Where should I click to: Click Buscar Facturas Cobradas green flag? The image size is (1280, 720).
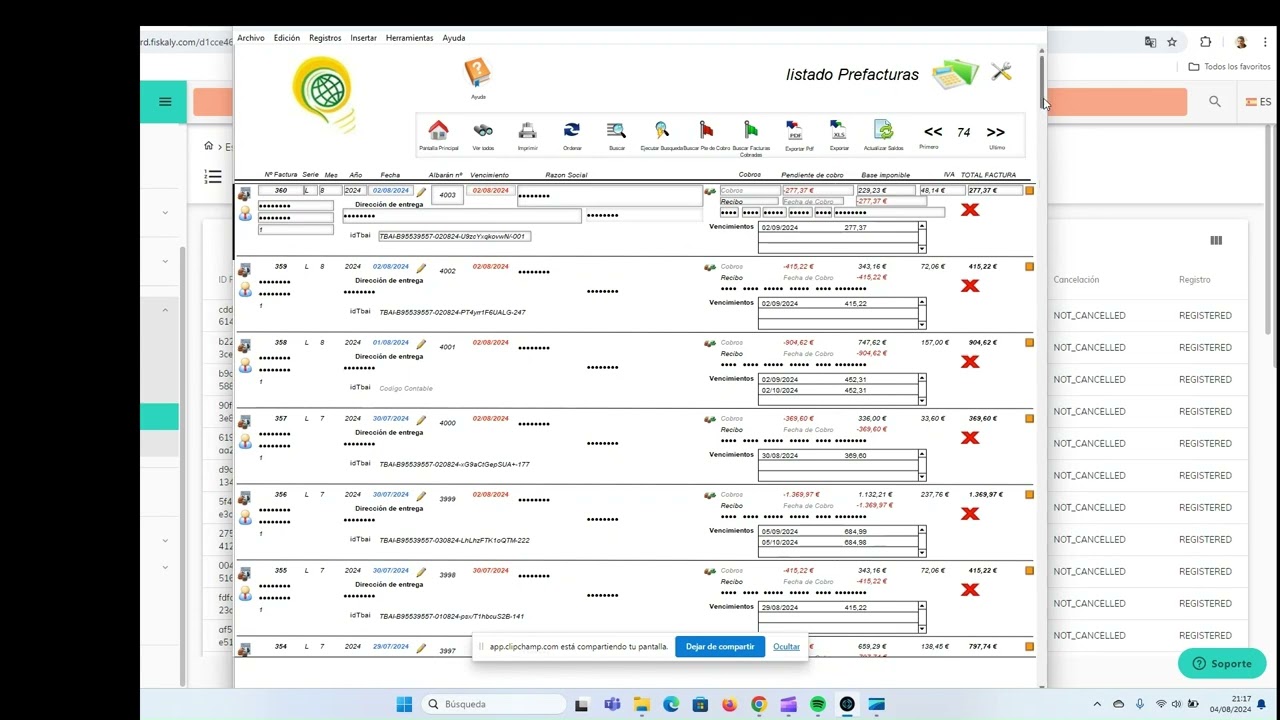[x=751, y=131]
